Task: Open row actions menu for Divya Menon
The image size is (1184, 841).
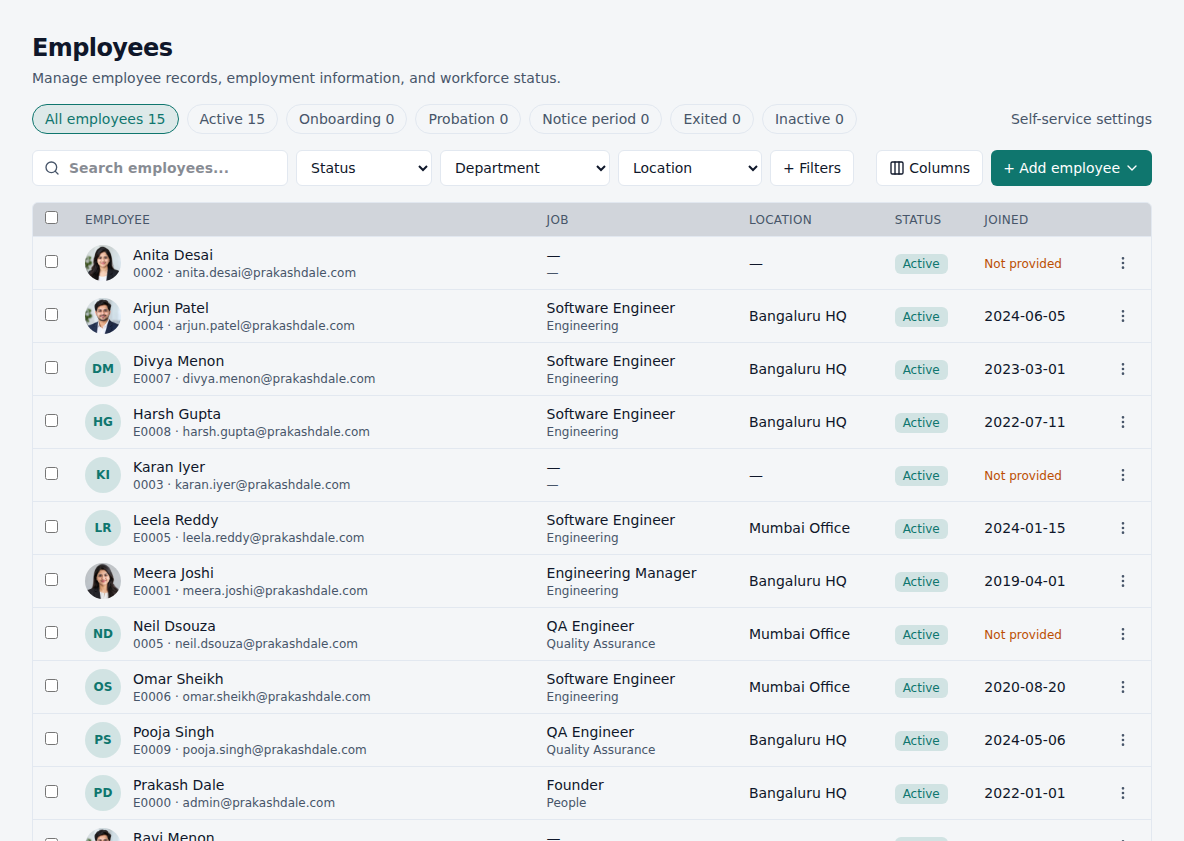Action: pos(1123,368)
